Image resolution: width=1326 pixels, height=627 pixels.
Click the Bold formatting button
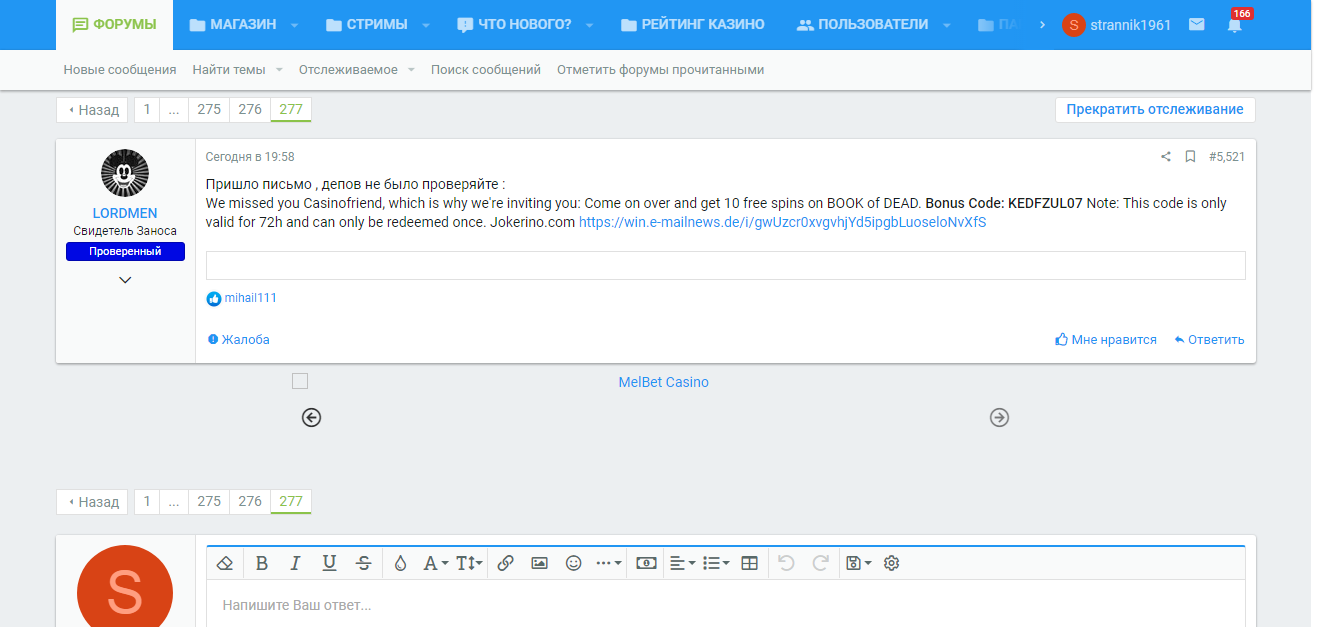click(262, 563)
